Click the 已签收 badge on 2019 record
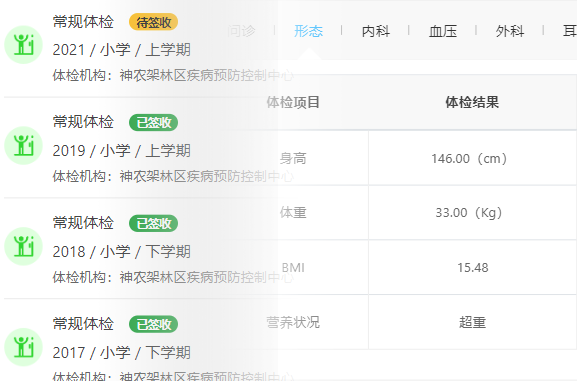The height and width of the screenshot is (381, 577). click(x=153, y=123)
